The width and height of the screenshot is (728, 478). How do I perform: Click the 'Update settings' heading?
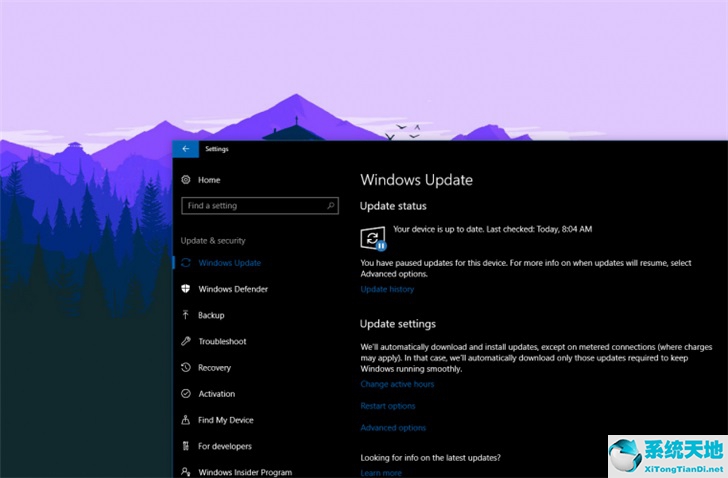coord(397,324)
